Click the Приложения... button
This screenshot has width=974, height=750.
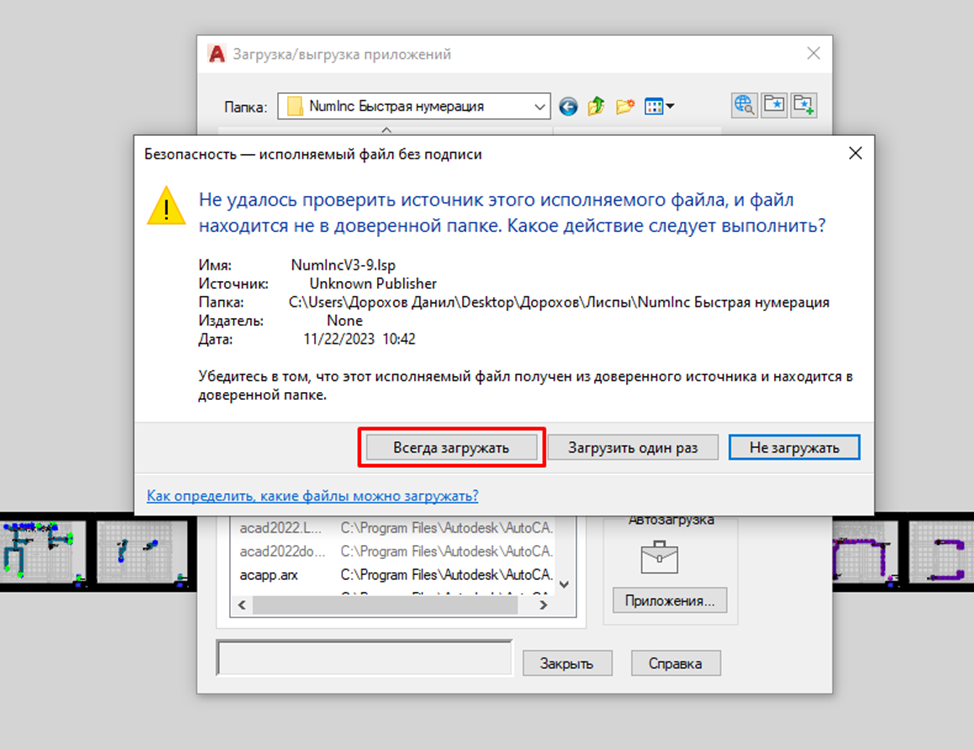[x=670, y=601]
